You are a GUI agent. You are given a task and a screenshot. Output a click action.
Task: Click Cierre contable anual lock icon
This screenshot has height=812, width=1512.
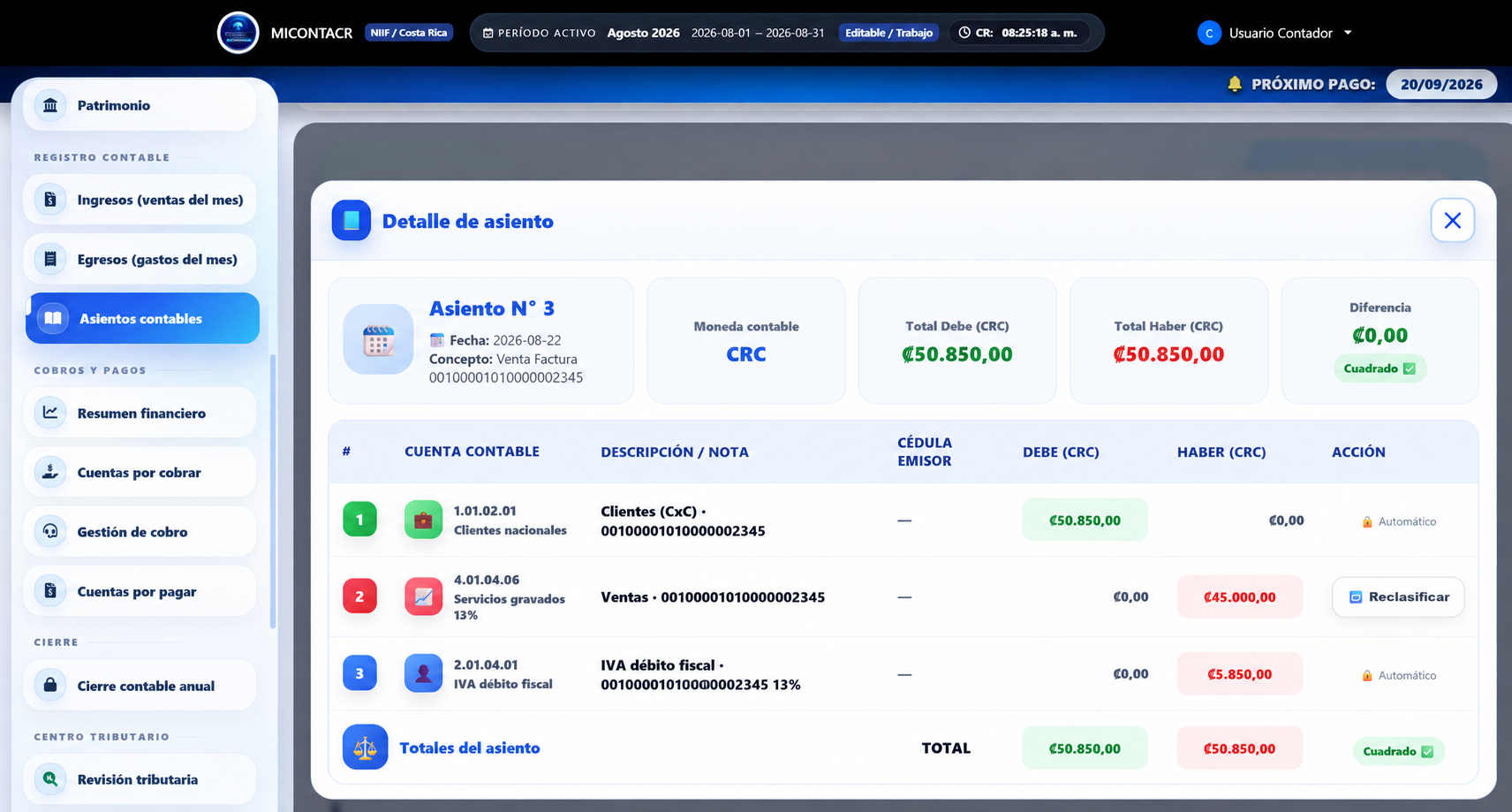pos(50,685)
